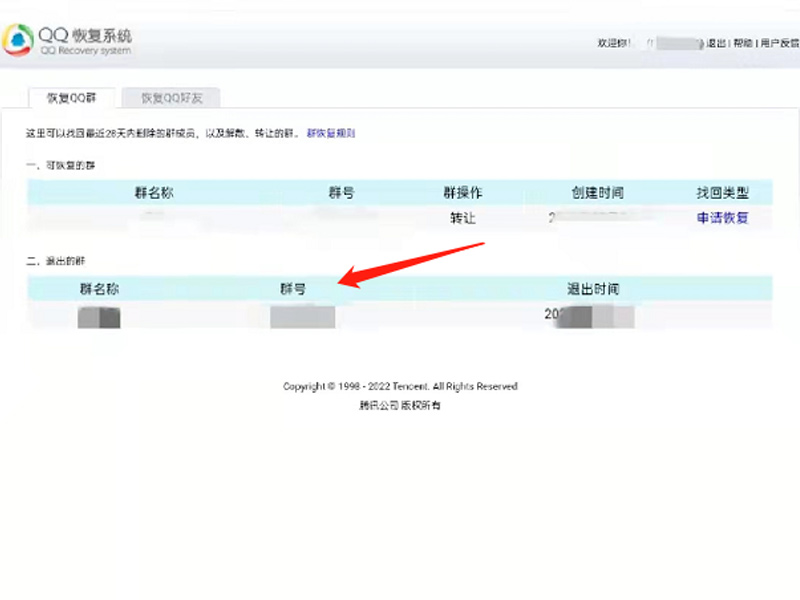Viewport: 800px width, 600px height.
Task: Click 申请恢复 for the transferred group
Action: click(722, 217)
